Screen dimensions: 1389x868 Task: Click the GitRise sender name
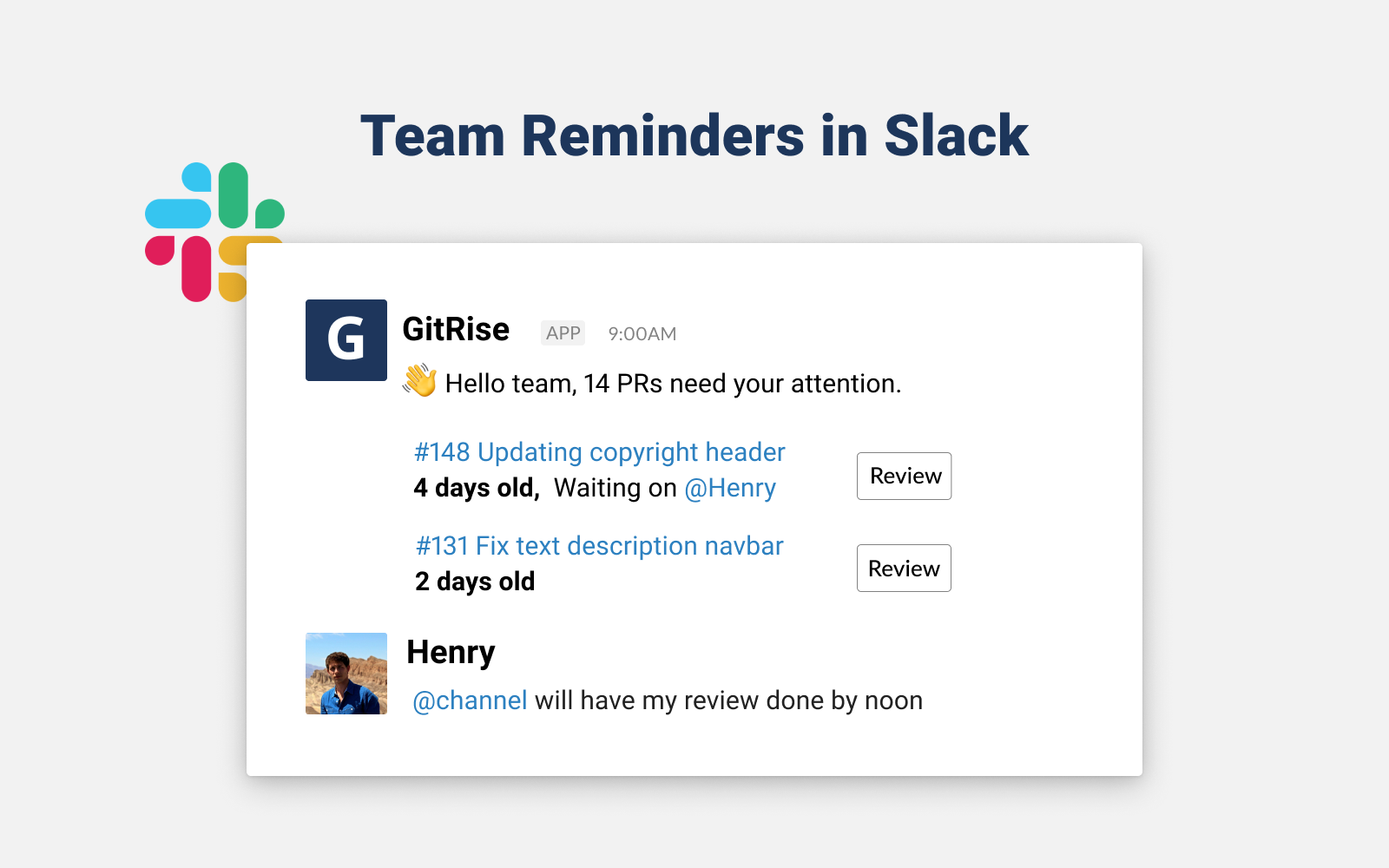(x=456, y=330)
